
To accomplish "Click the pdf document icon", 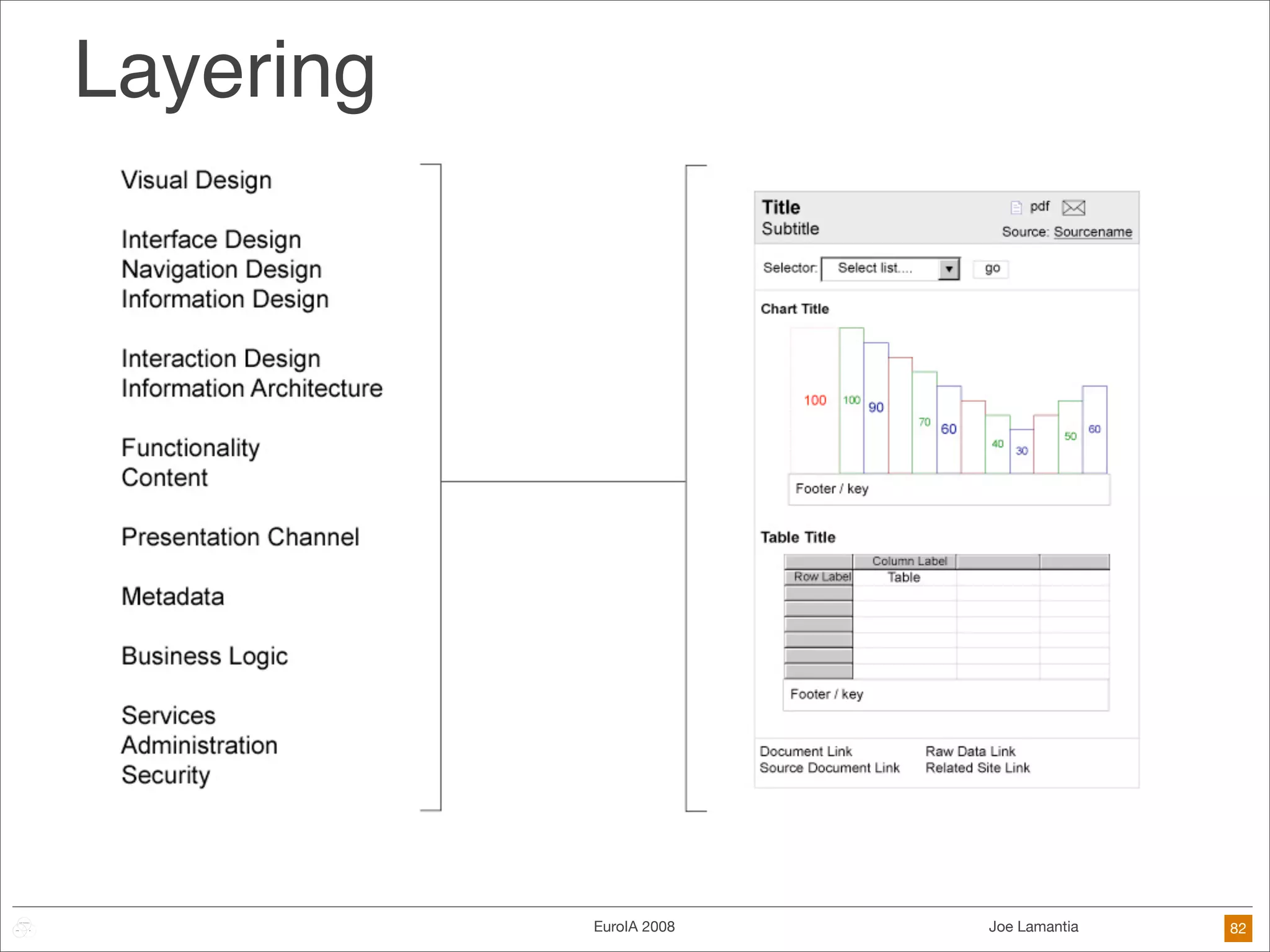I will coord(1016,207).
